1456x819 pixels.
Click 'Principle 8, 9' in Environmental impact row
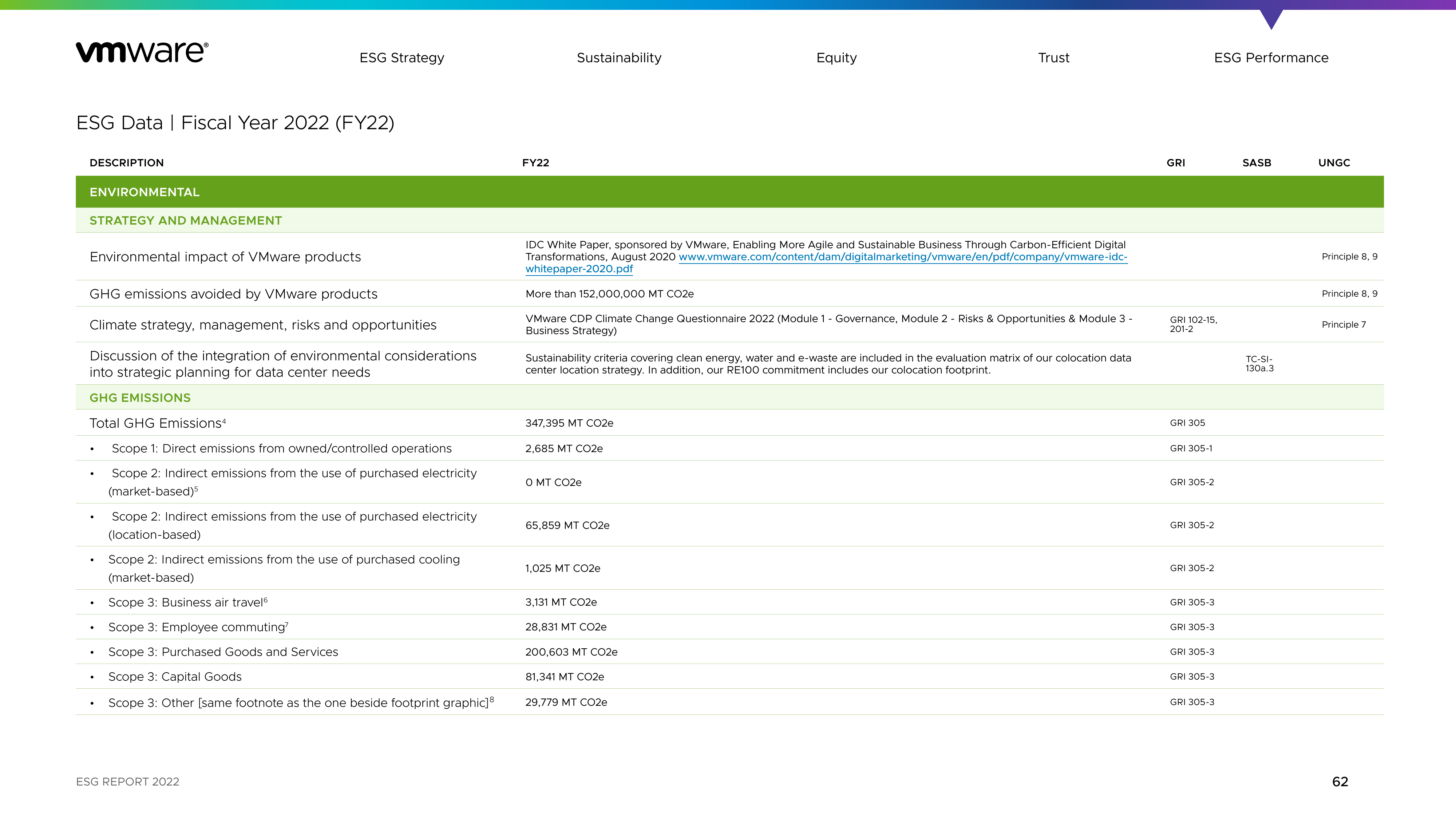(x=1349, y=257)
